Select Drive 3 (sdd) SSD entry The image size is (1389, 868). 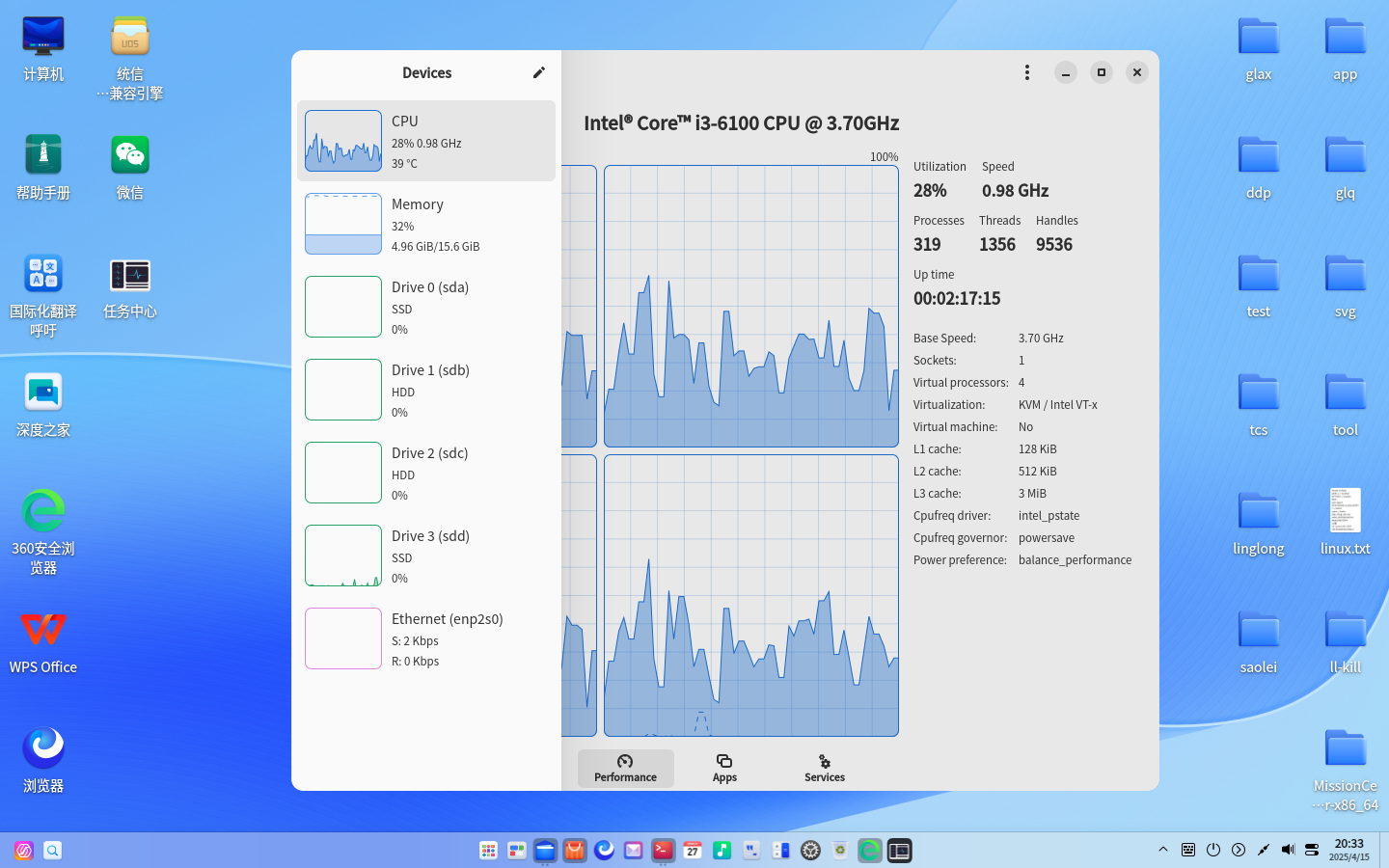click(426, 556)
